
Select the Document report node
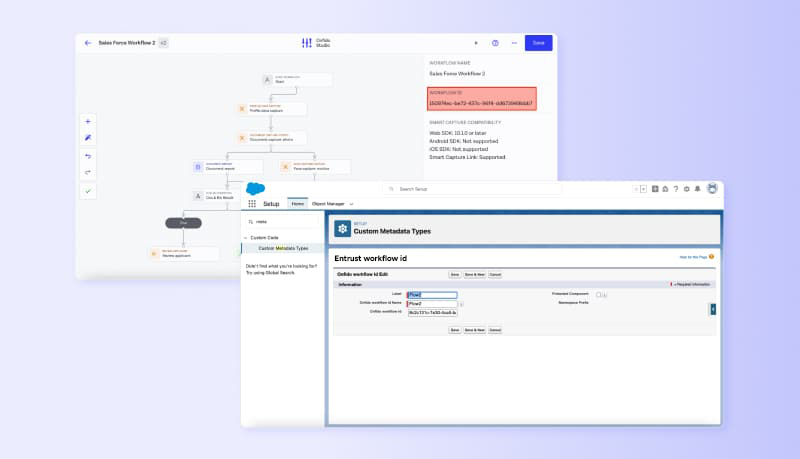228,166
